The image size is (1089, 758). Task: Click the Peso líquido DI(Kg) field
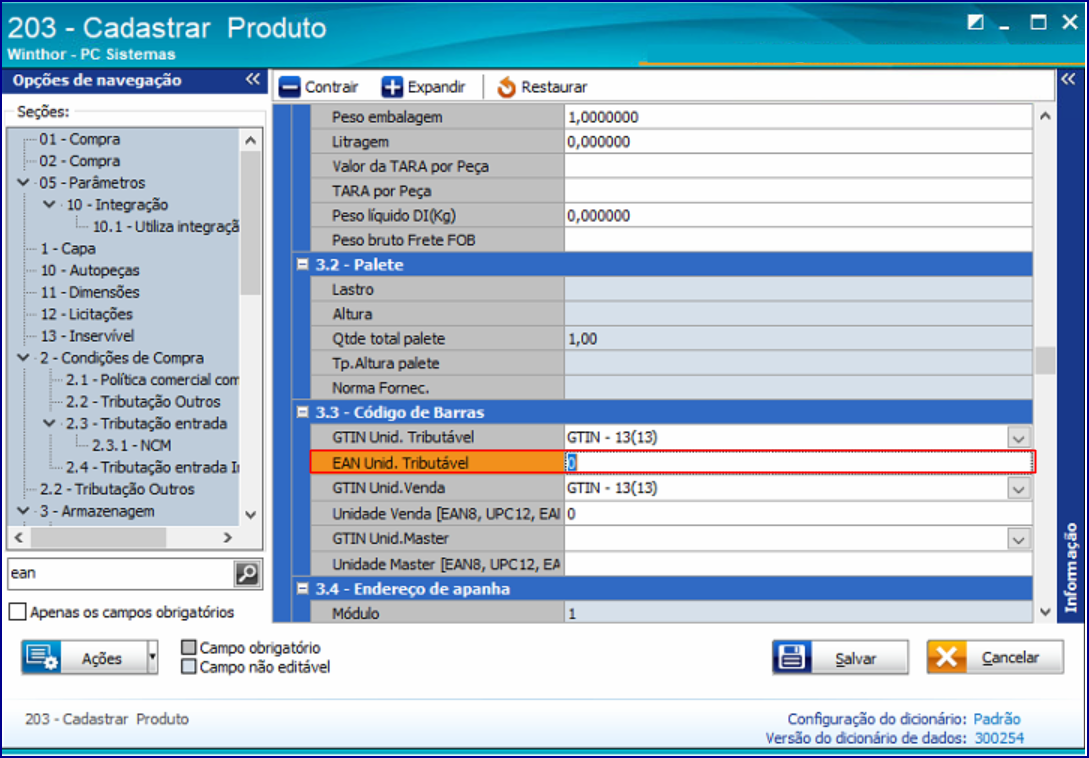coord(799,215)
